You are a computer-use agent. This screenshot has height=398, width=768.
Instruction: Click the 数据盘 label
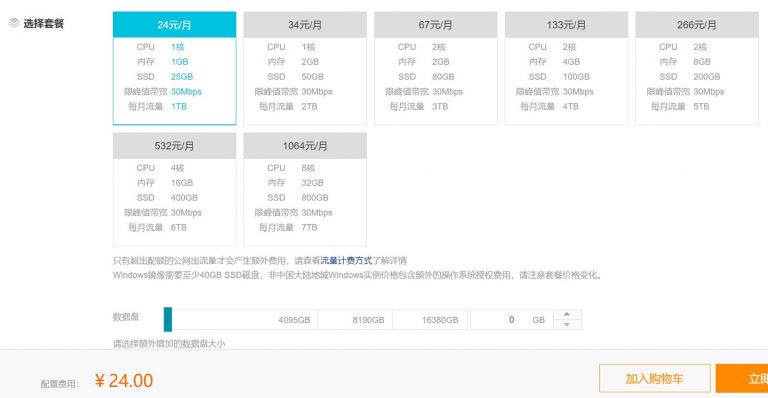[125, 317]
